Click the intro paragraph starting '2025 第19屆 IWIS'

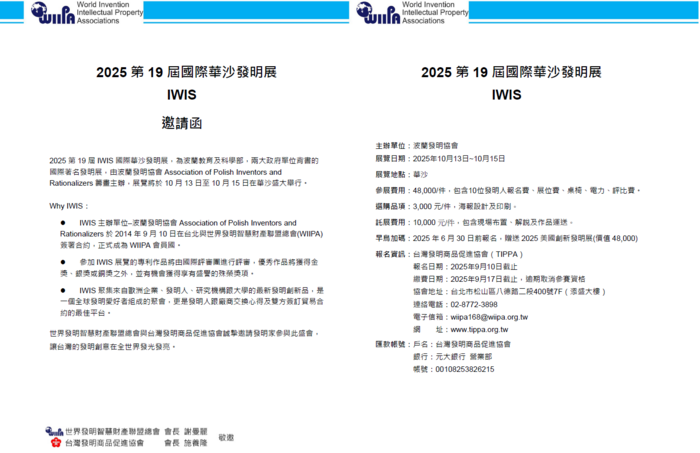click(184, 172)
